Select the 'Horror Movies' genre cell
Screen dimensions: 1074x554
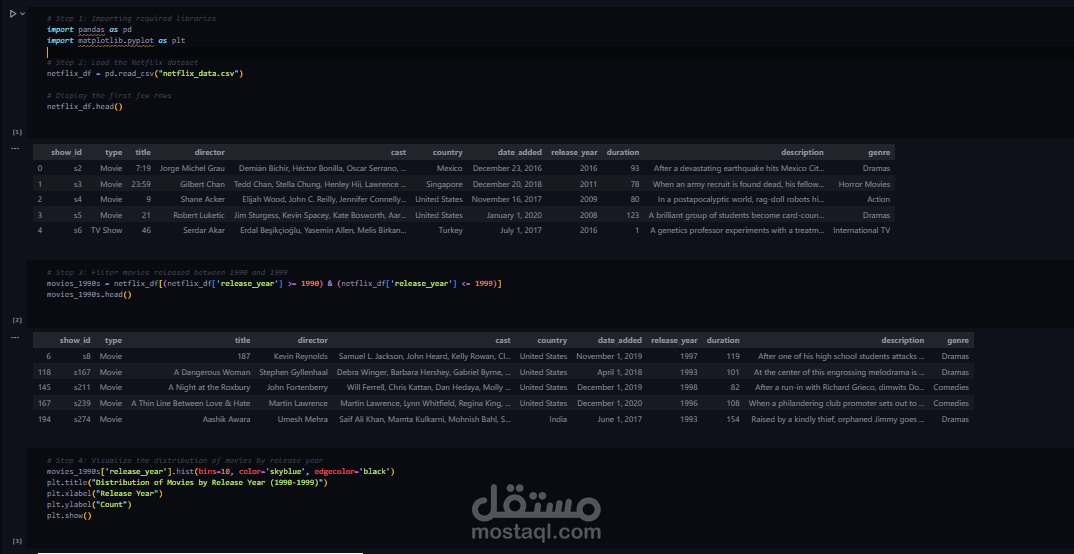coord(864,184)
